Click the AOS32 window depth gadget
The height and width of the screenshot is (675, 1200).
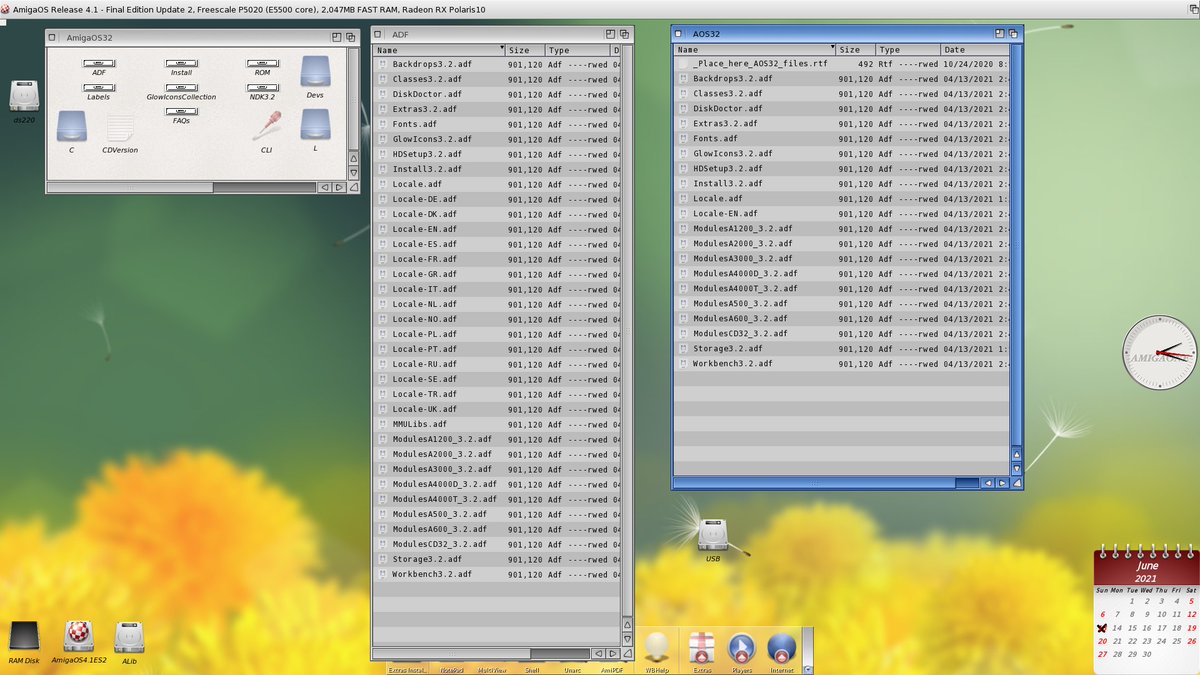tap(1013, 33)
